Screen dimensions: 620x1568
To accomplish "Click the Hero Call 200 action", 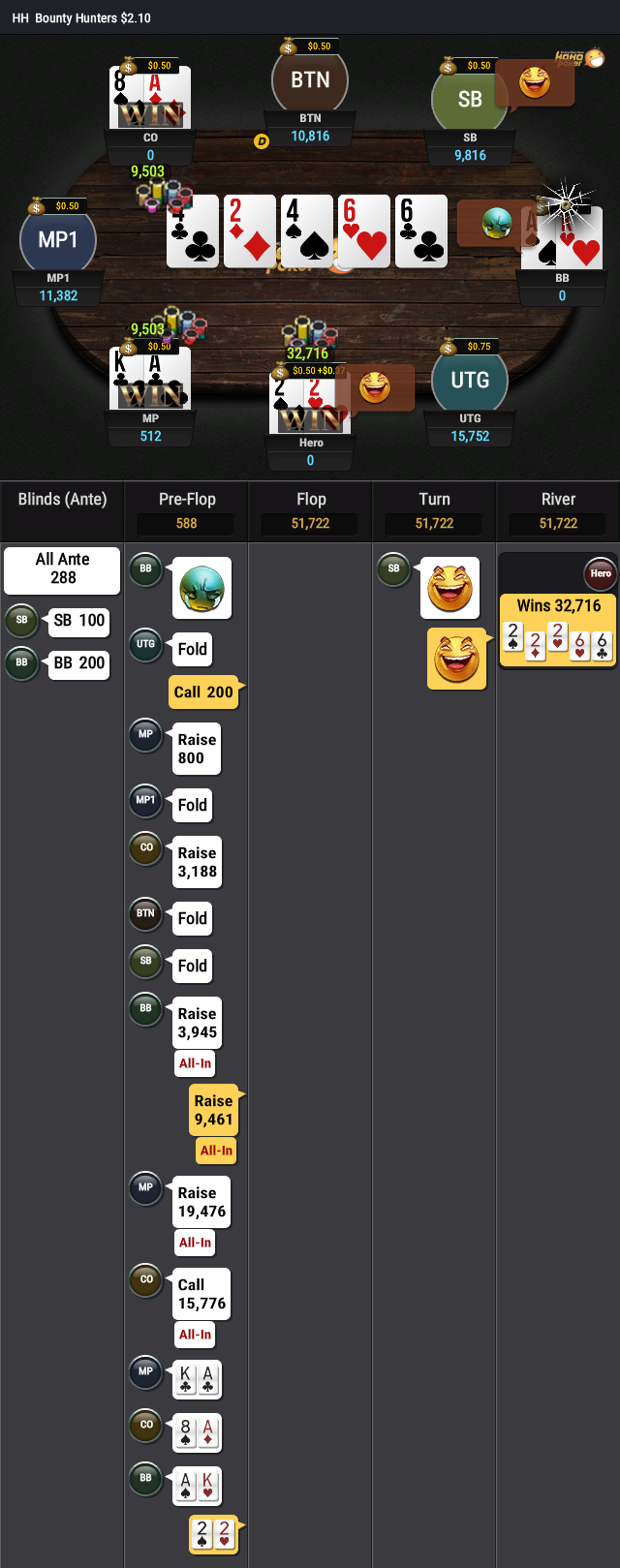I will [x=203, y=692].
